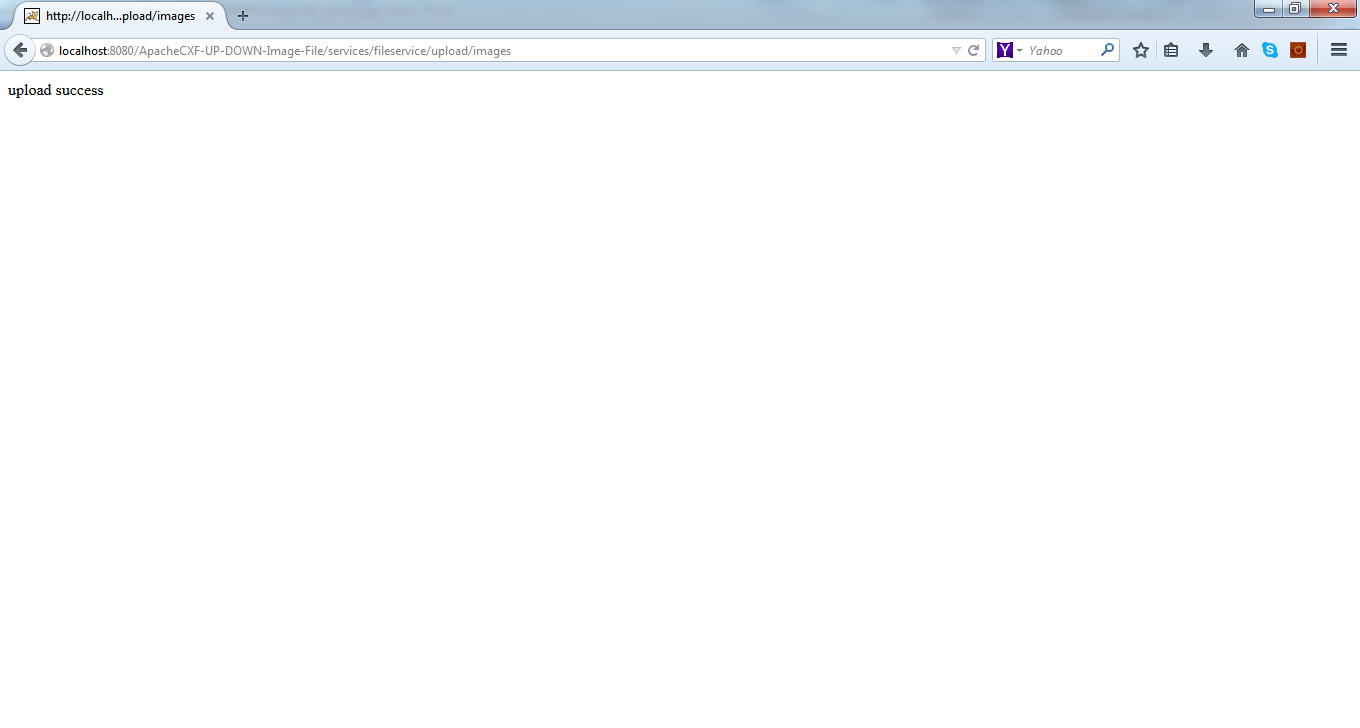The image size is (1360, 728).
Task: Click the globe site identity icon
Action: pos(47,51)
